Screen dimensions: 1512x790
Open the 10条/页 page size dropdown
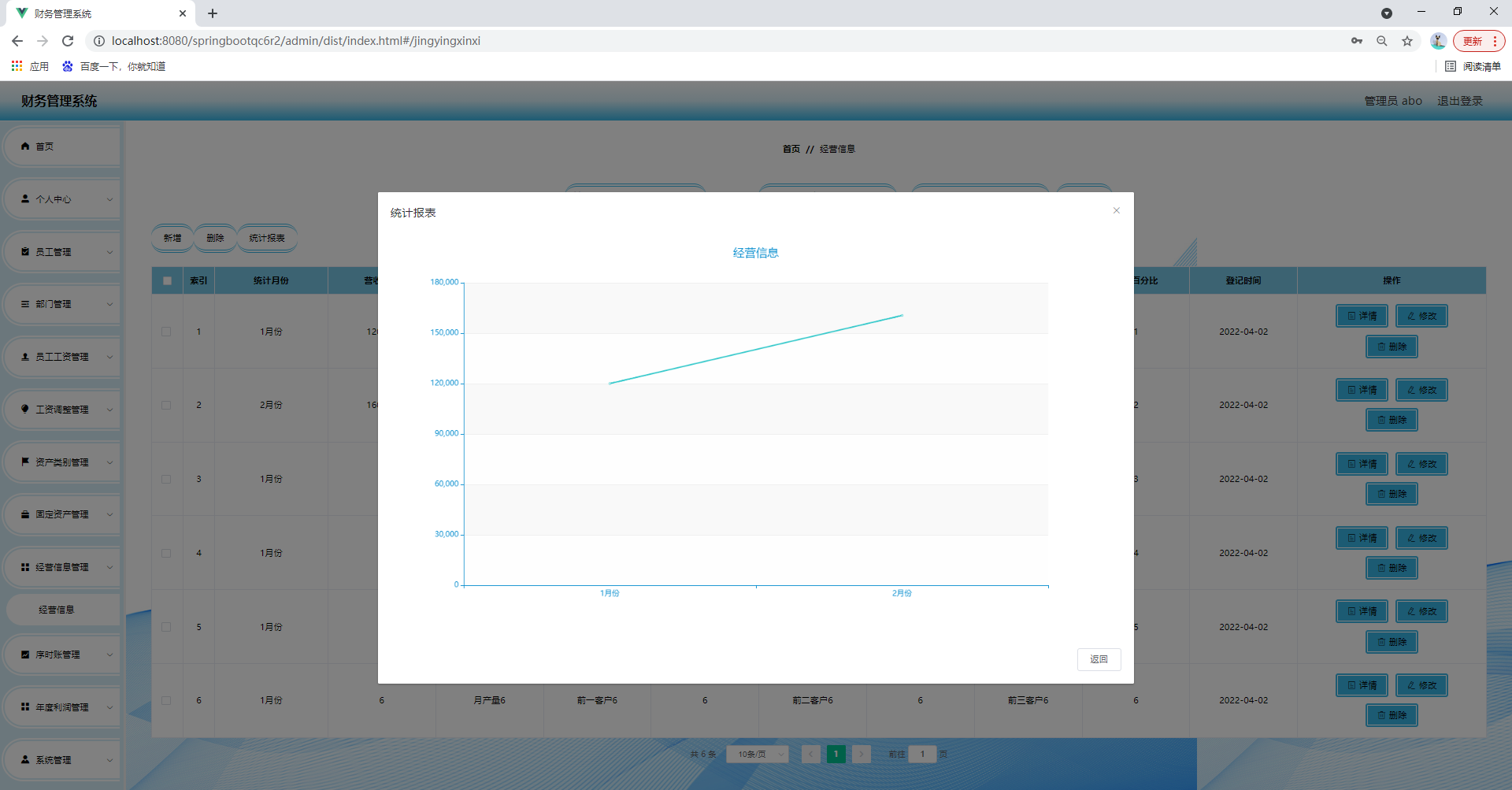pyautogui.click(x=758, y=754)
